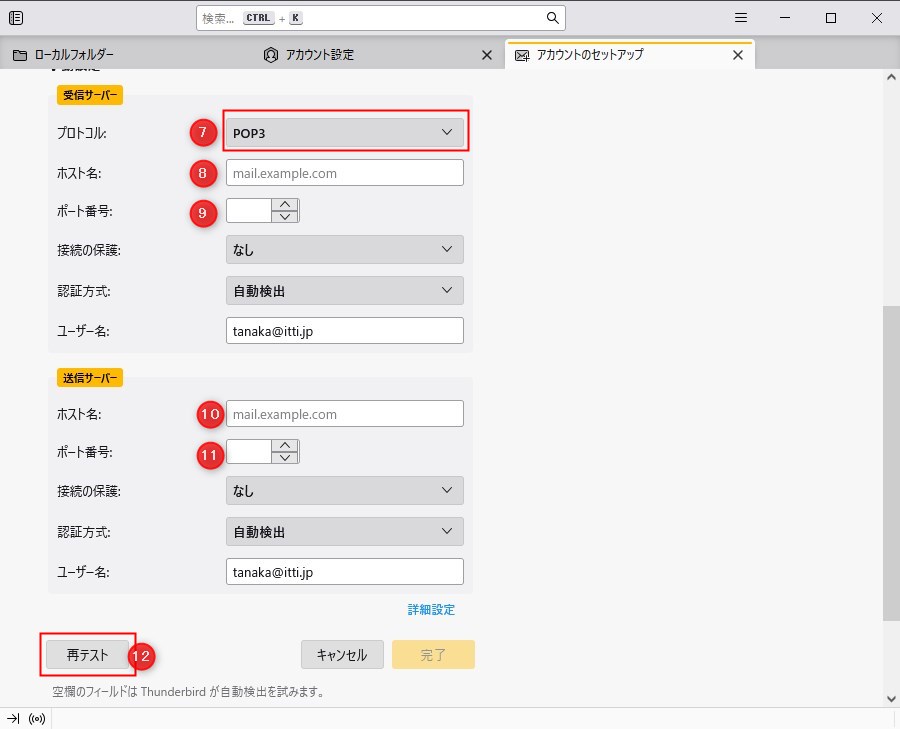Click incoming ユーザー名 field
The height and width of the screenshot is (729, 900).
click(x=345, y=331)
